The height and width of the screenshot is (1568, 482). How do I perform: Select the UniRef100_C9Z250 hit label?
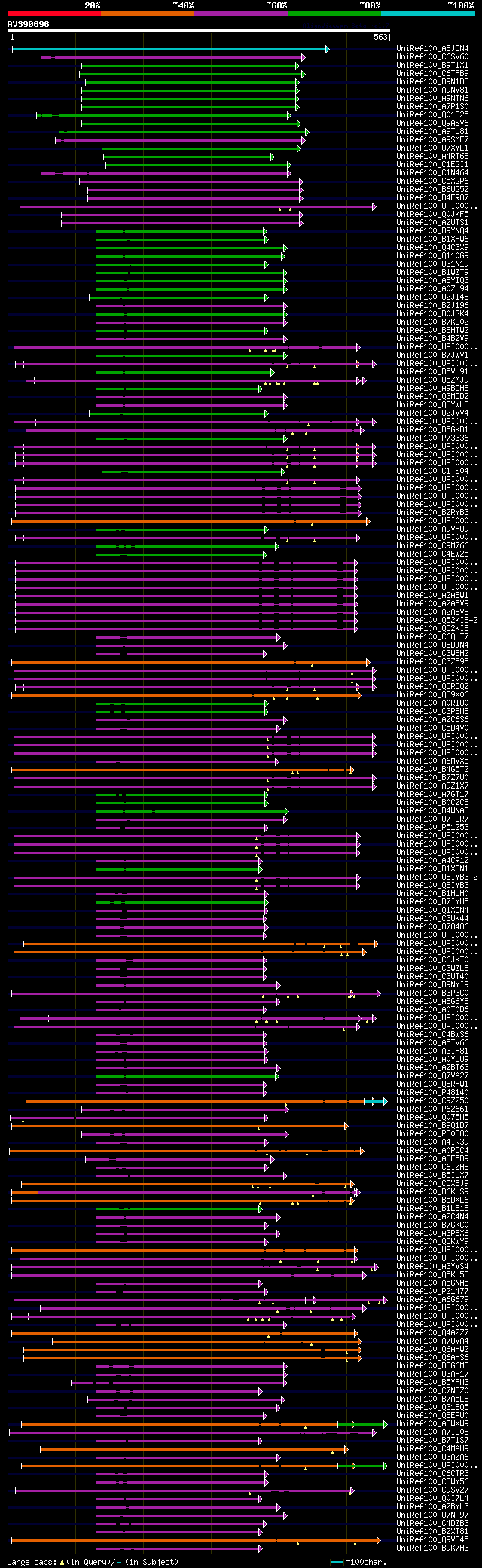432,1101
